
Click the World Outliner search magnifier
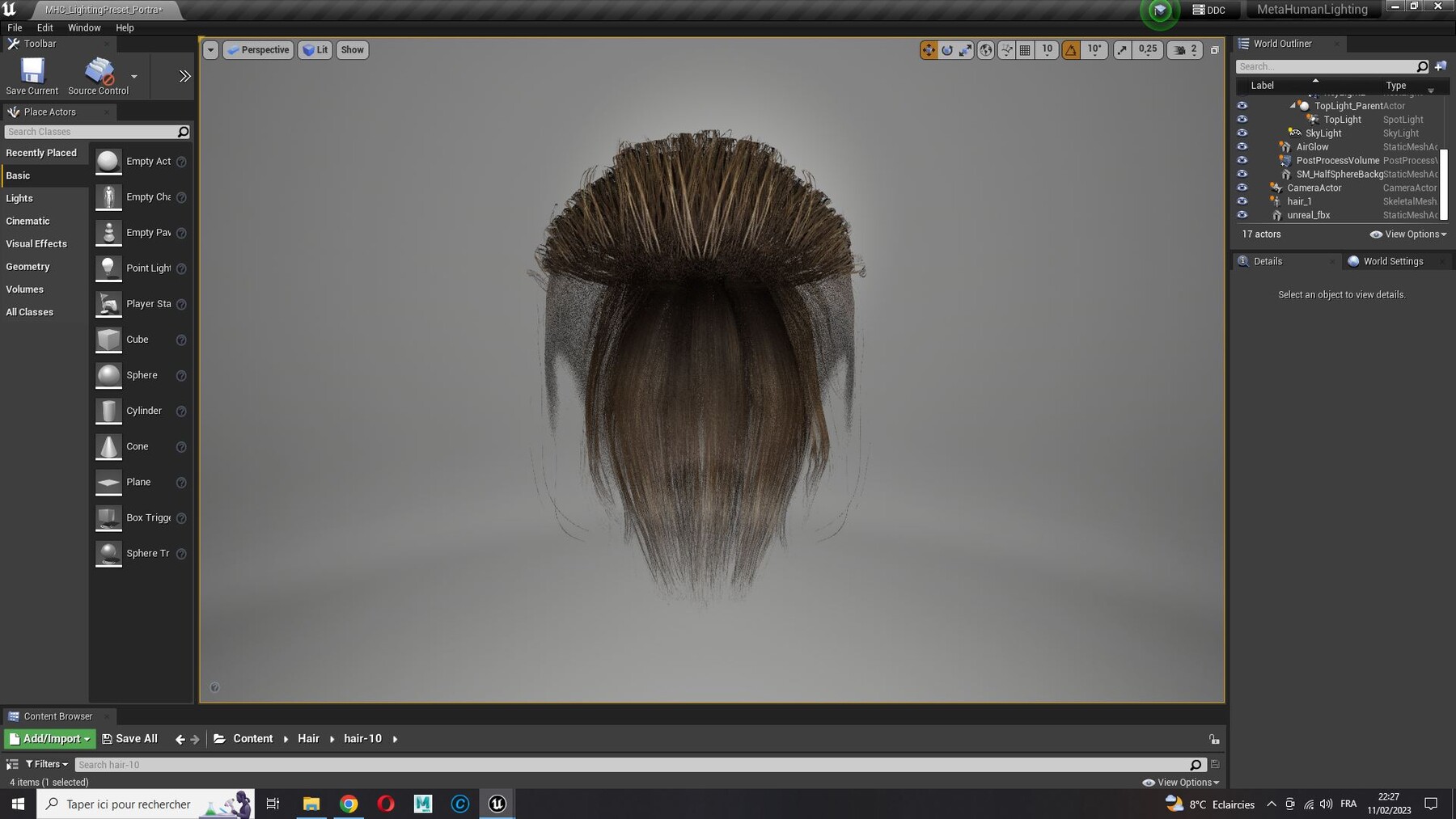coord(1422,66)
